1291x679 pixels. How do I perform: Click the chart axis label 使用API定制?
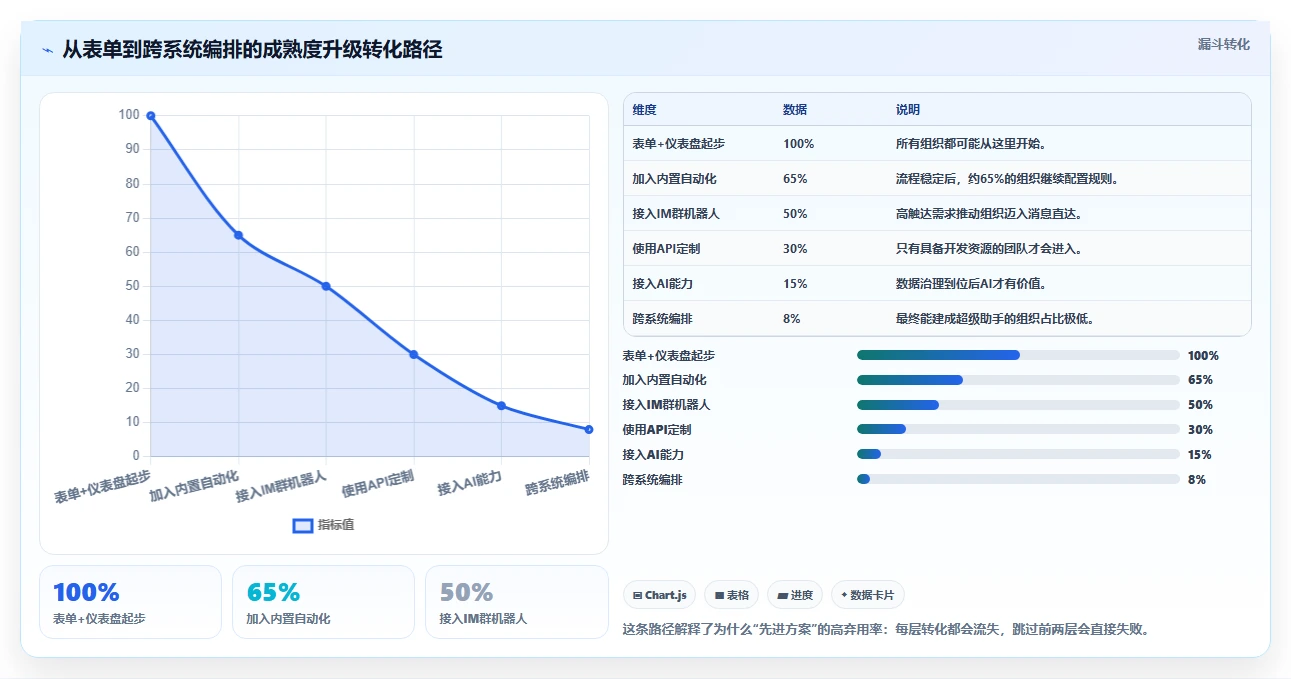[378, 483]
